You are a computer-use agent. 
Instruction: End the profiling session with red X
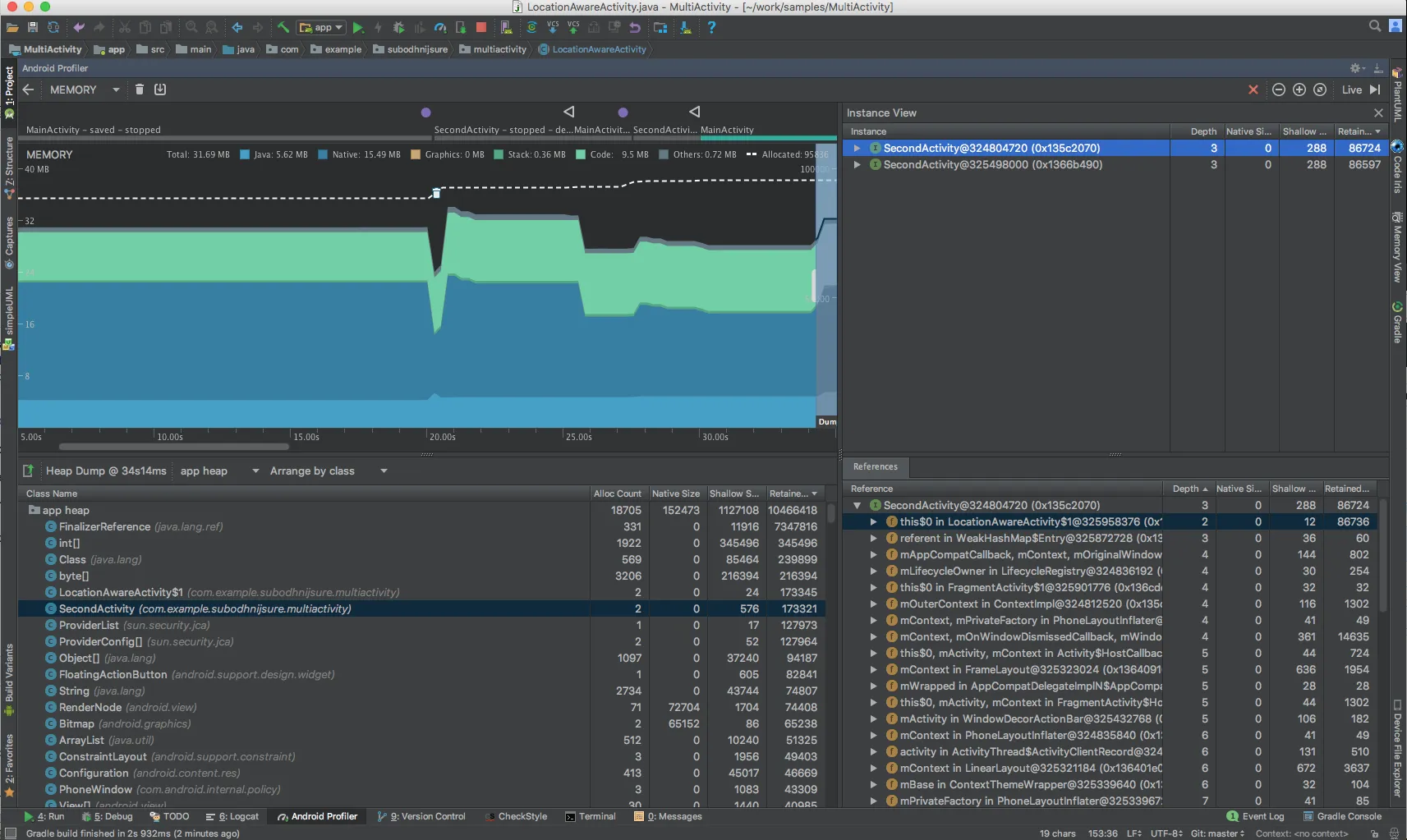pos(1253,90)
